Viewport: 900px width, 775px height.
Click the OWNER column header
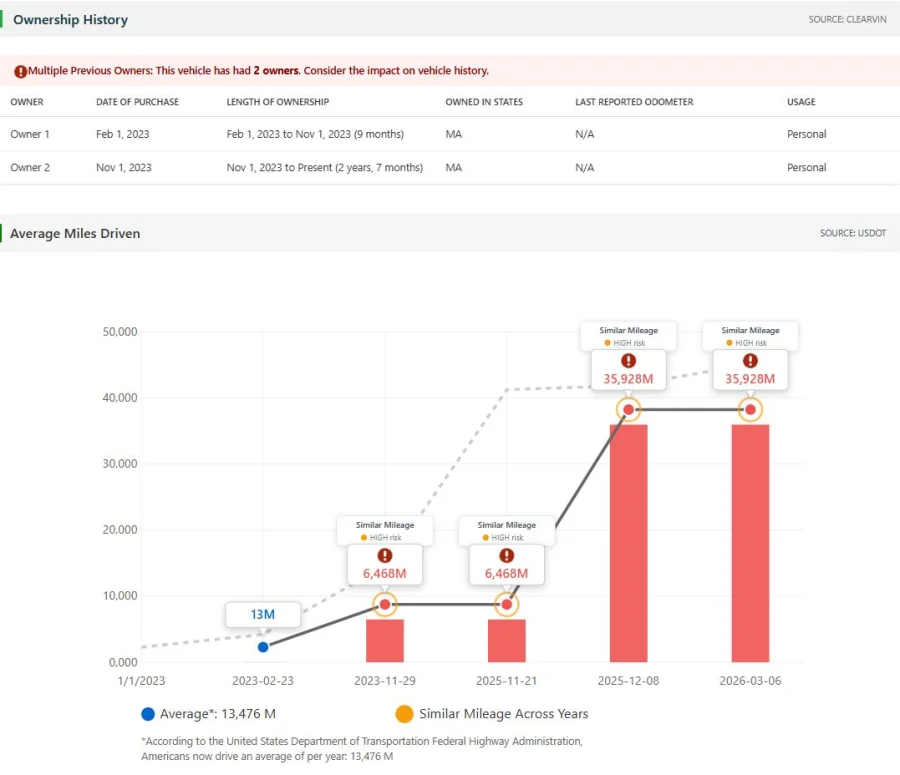coord(26,102)
